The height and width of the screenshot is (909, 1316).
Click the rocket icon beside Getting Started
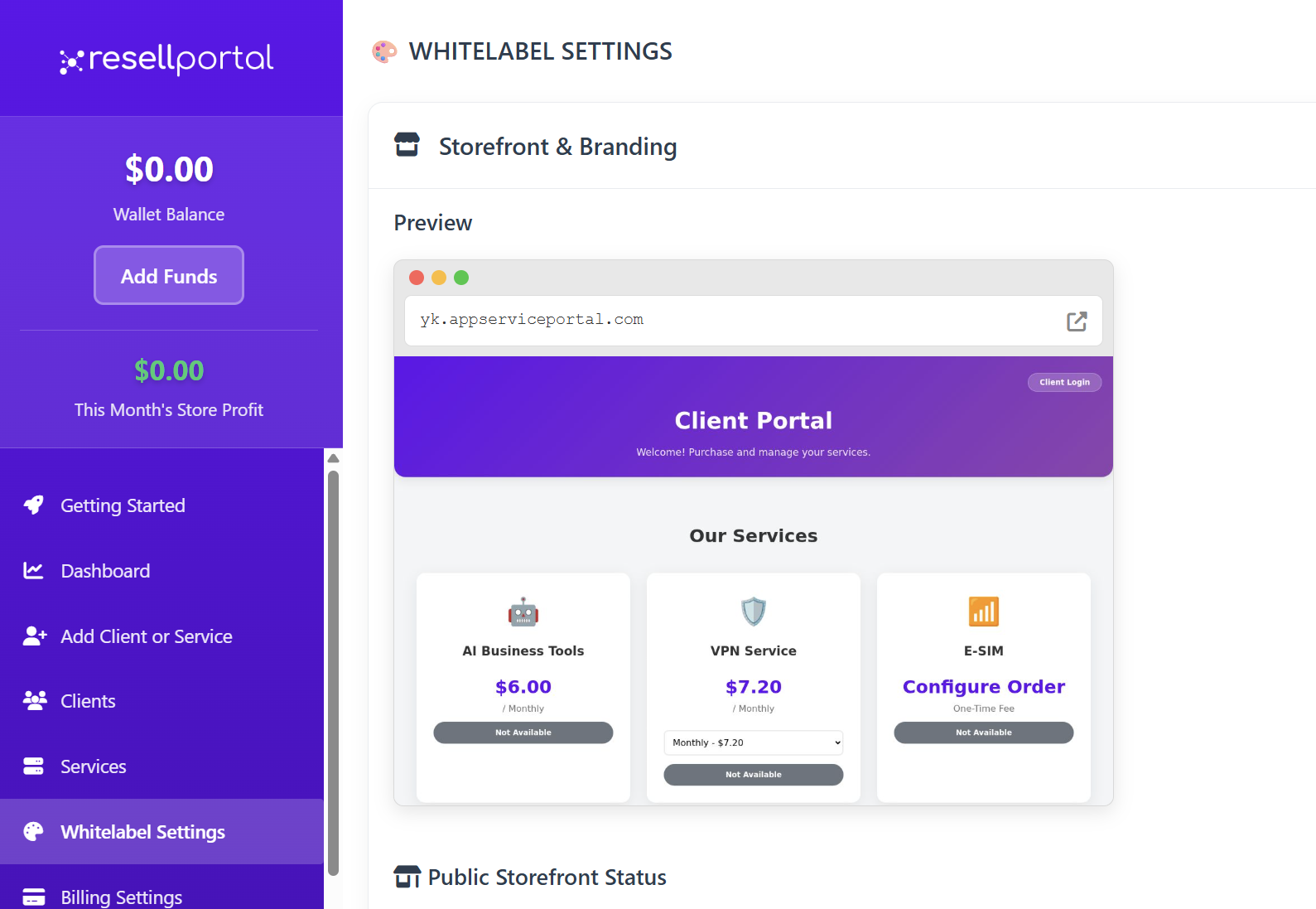34,505
